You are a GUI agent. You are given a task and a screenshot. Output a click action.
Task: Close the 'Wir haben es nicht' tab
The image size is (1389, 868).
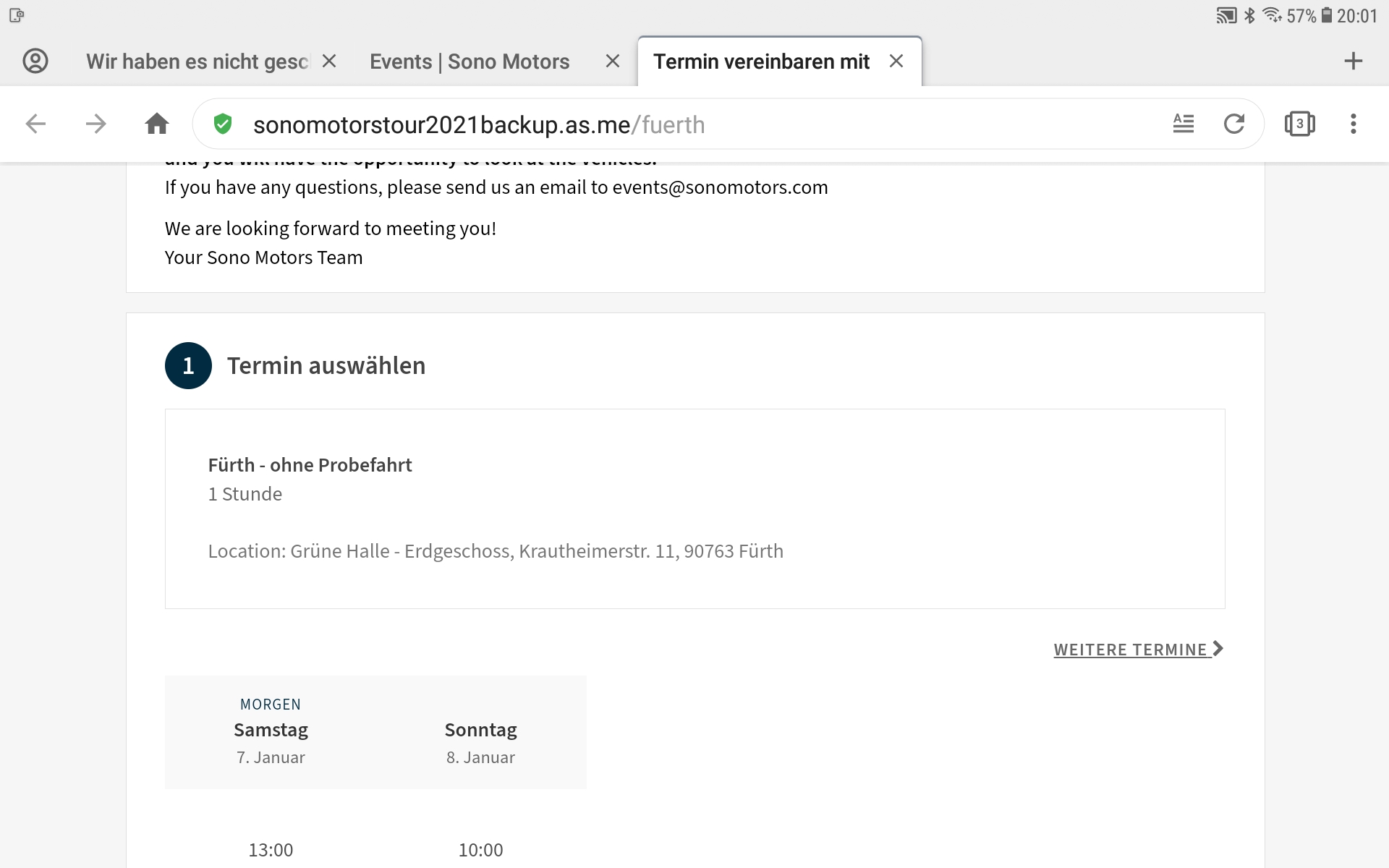pos(329,61)
